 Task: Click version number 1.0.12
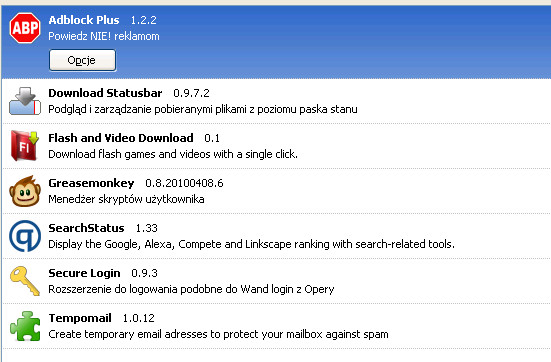pyautogui.click(x=139, y=318)
